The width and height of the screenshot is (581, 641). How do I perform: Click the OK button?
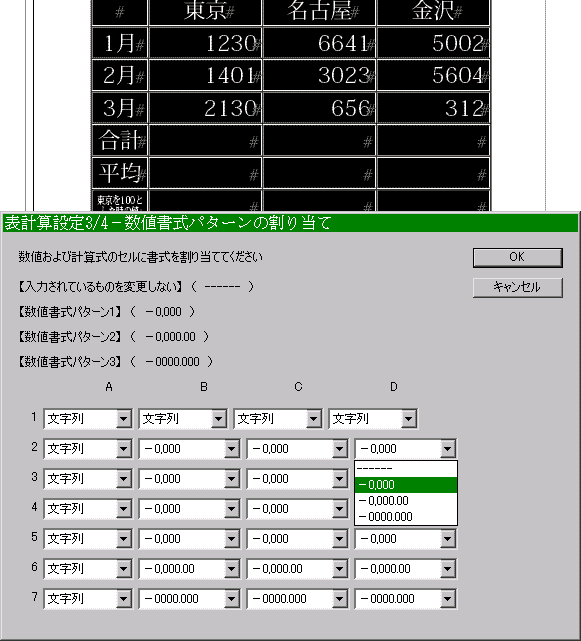coord(518,258)
